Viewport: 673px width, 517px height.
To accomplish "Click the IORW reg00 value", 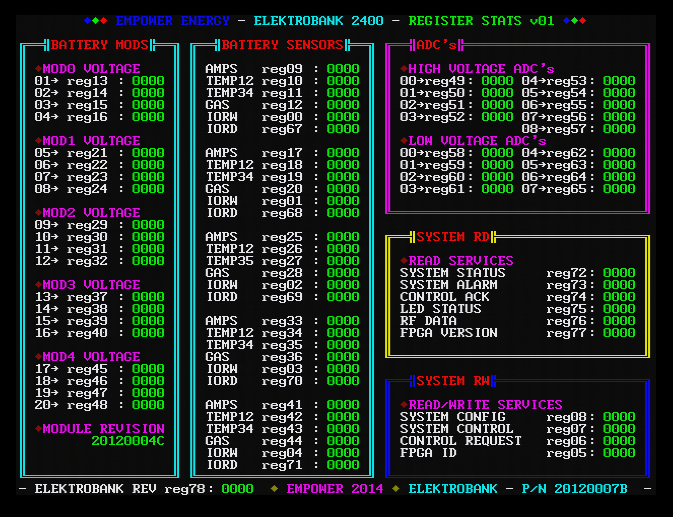I will pyautogui.click(x=343, y=117).
